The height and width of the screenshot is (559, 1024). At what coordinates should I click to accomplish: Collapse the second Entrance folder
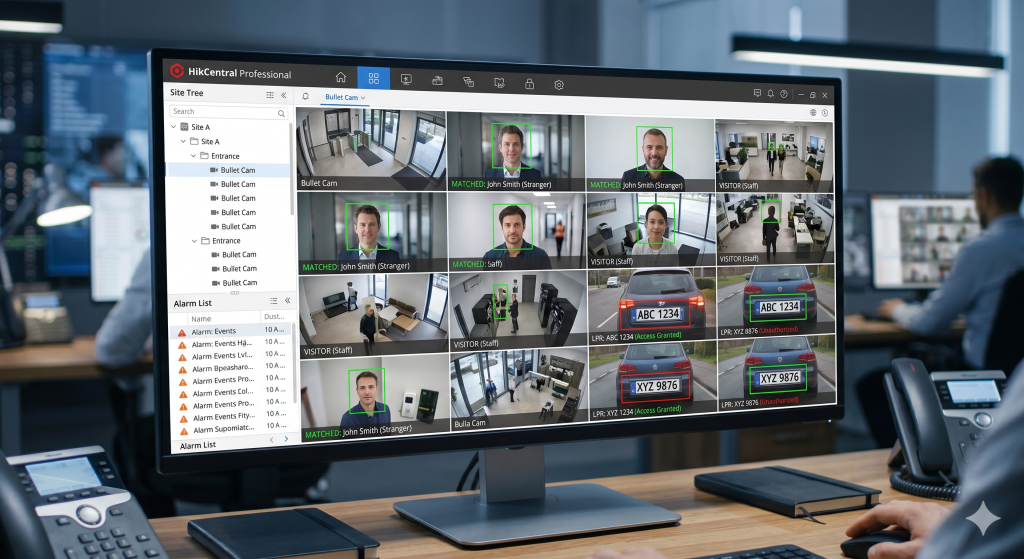click(194, 241)
